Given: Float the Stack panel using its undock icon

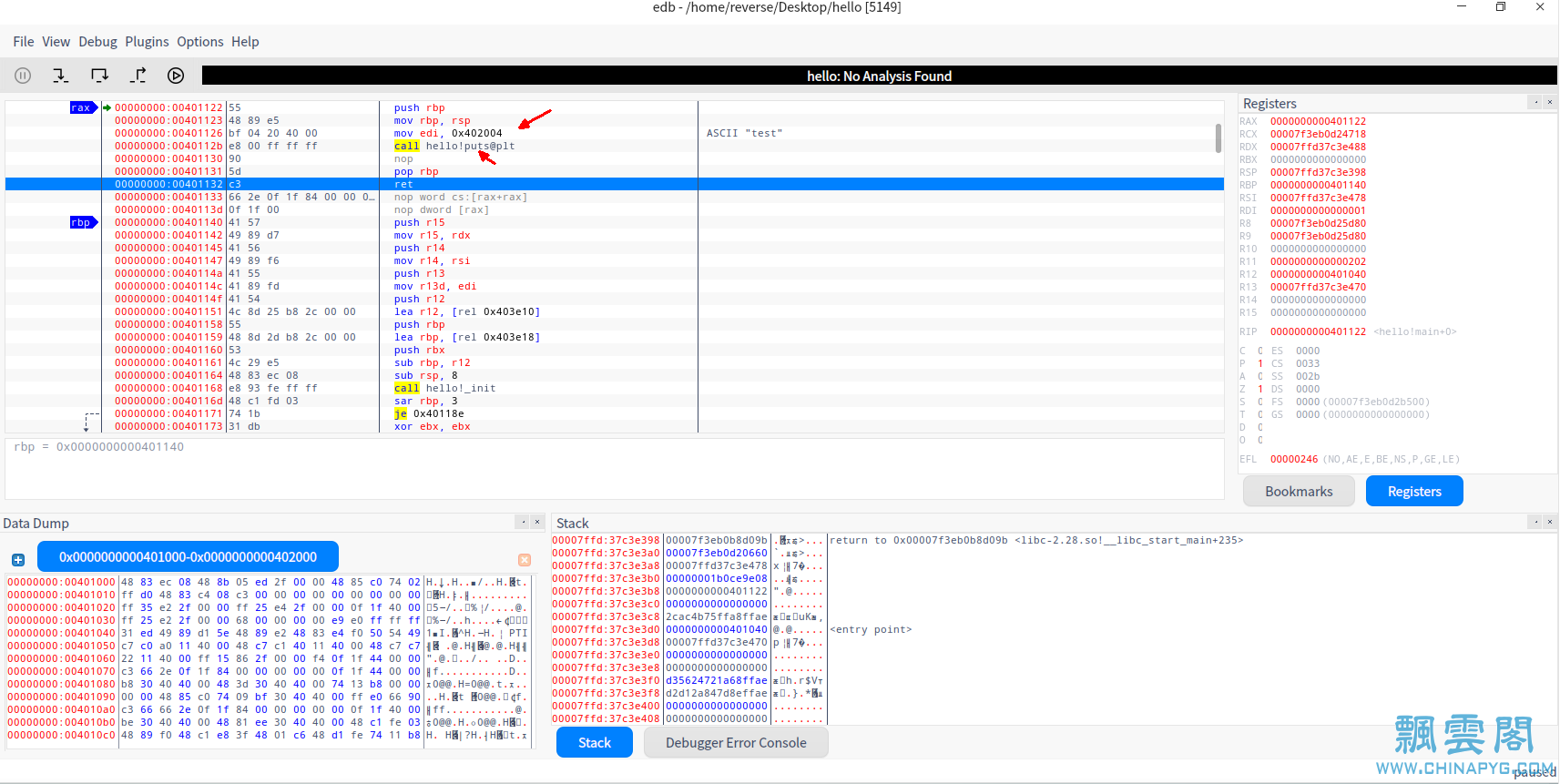Looking at the screenshot, I should [x=1535, y=522].
